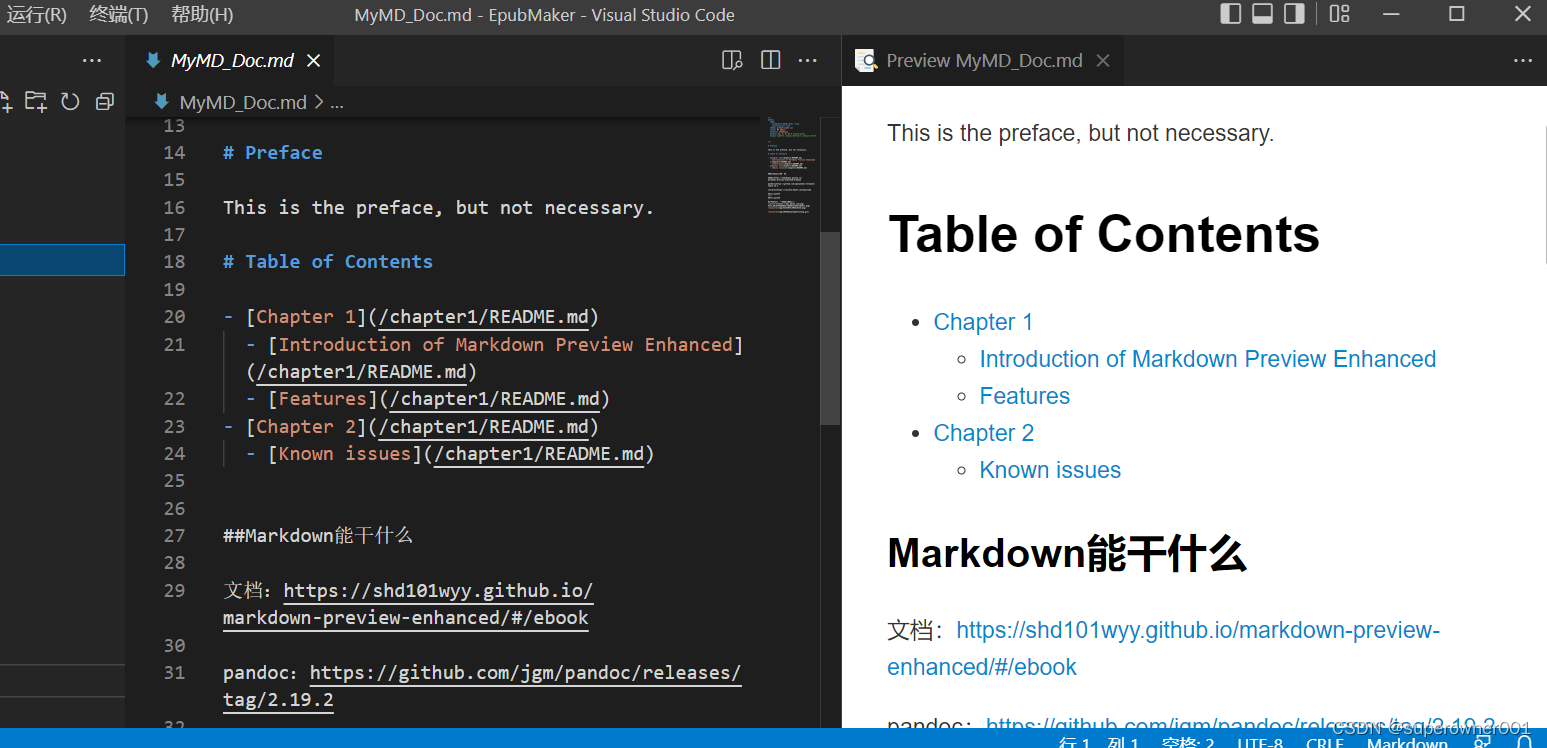The height and width of the screenshot is (748, 1547).
Task: Open Features link in preview
Action: pyautogui.click(x=1025, y=396)
